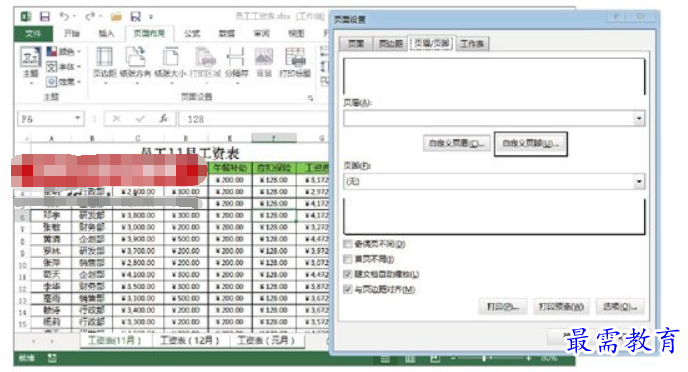
Task: Switch to sheet tab 工资表(元月)
Action: click(x=266, y=340)
